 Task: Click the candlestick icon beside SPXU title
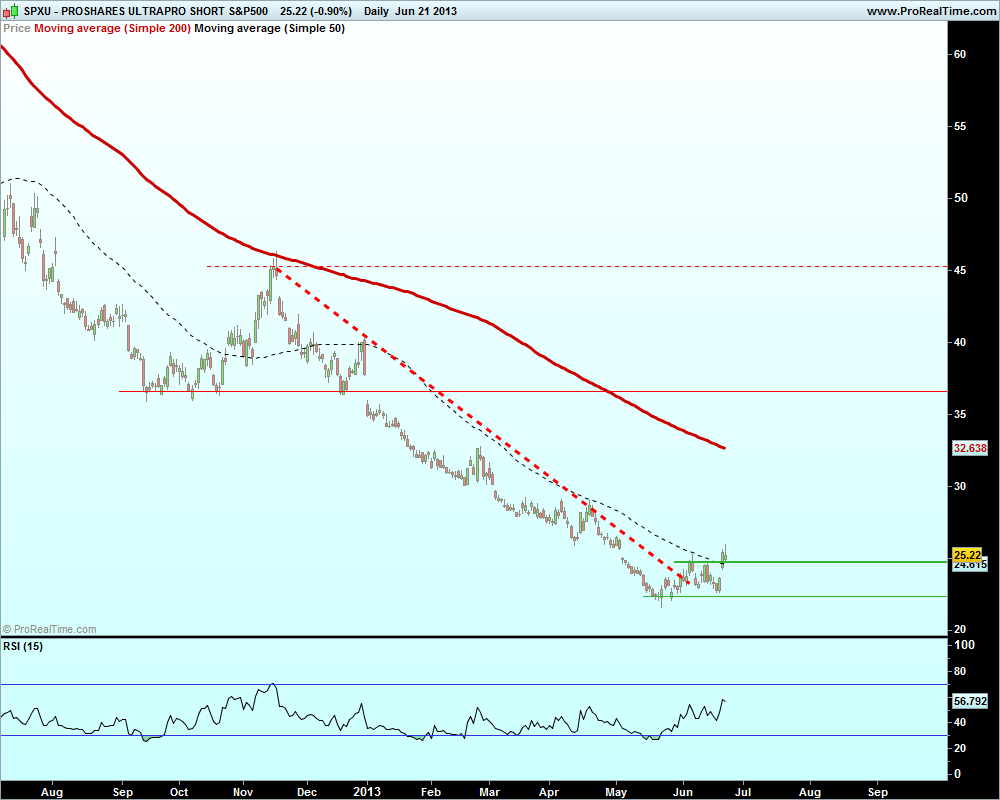pyautogui.click(x=11, y=11)
